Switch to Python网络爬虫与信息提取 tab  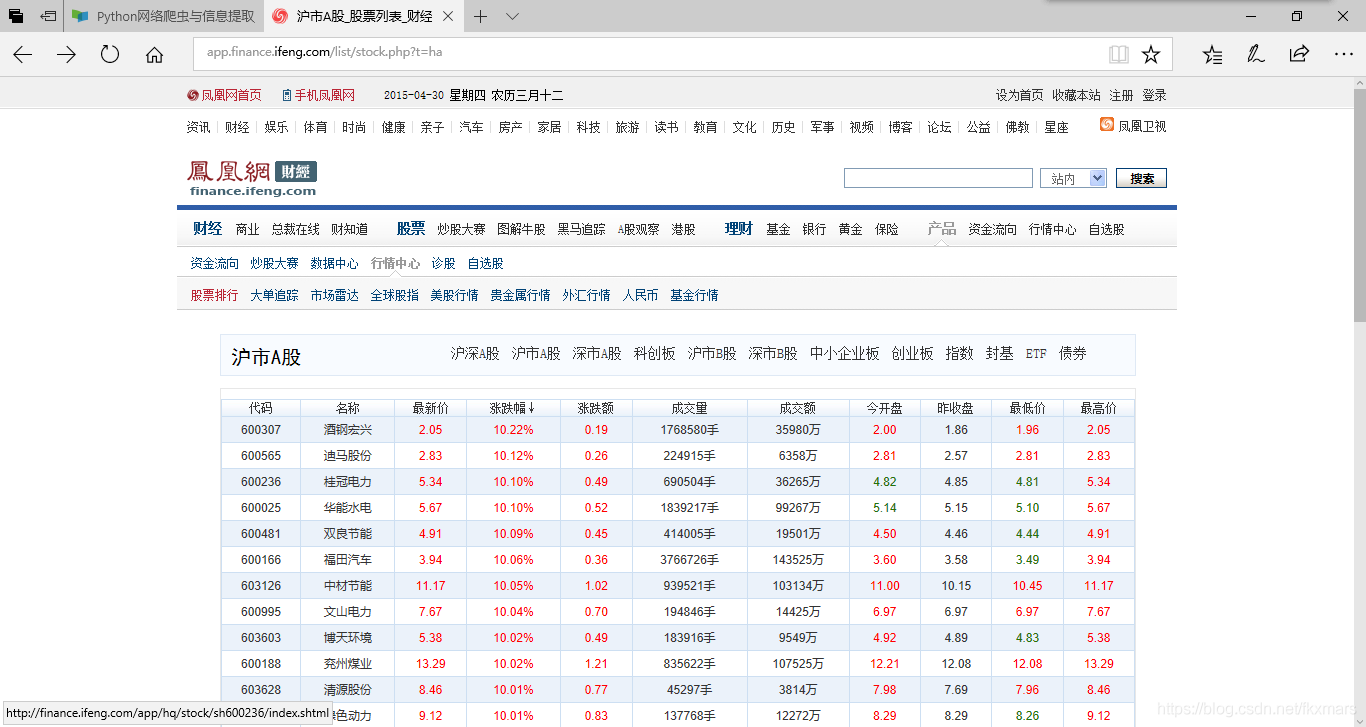click(x=165, y=16)
